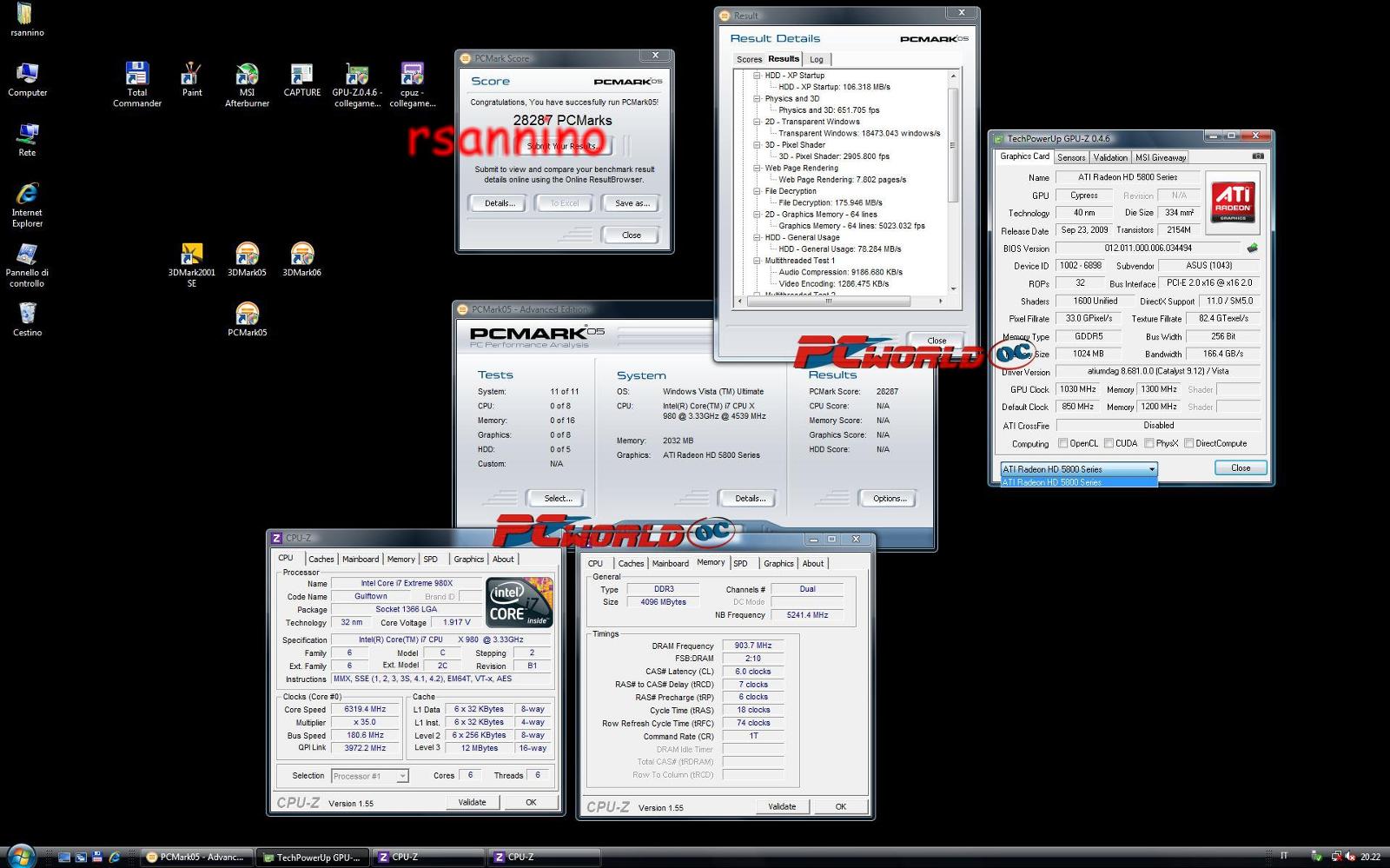The width and height of the screenshot is (1390, 868).
Task: Click network tray icon with red X
Action: (1336, 857)
